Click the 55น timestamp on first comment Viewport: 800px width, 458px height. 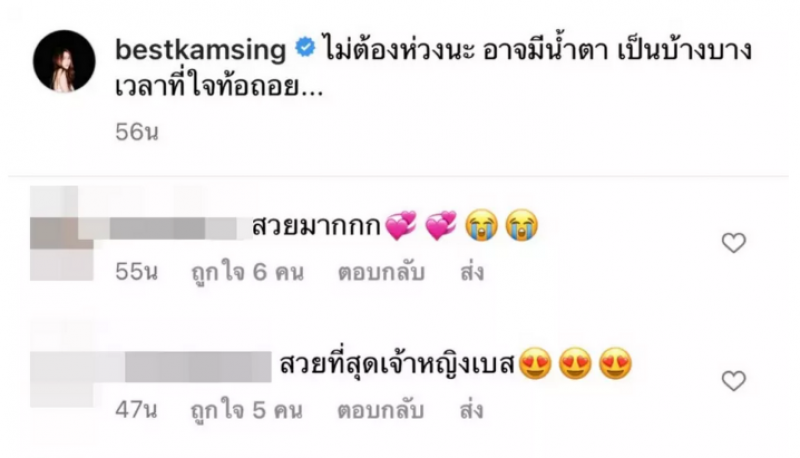coord(136,272)
